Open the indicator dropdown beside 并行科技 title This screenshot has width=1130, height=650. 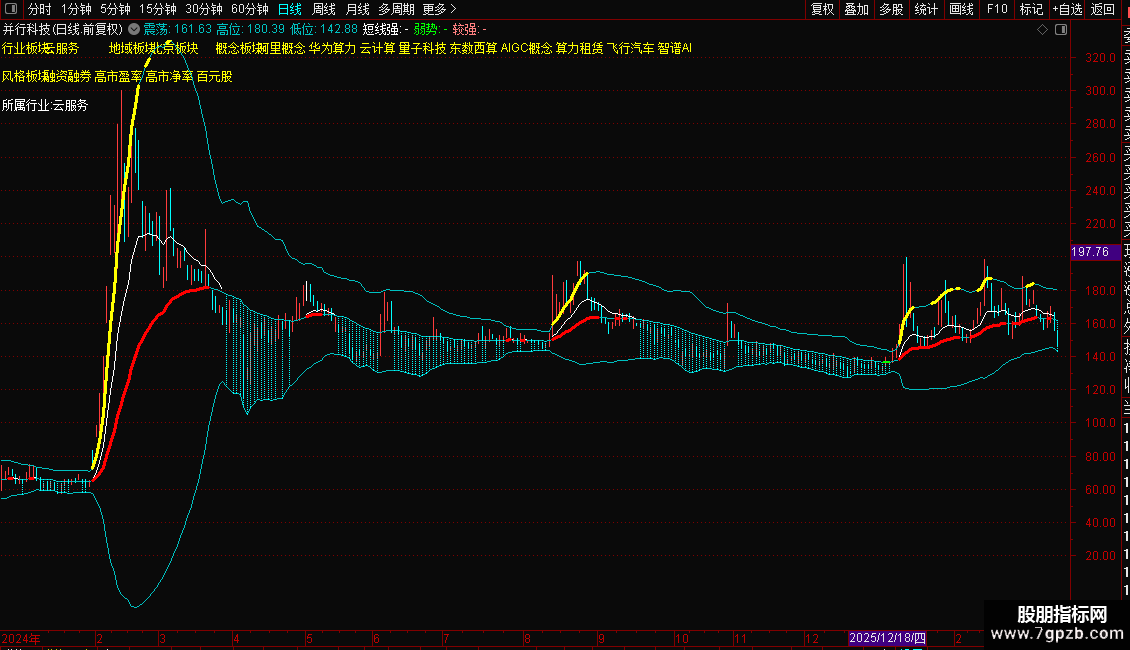coord(134,29)
